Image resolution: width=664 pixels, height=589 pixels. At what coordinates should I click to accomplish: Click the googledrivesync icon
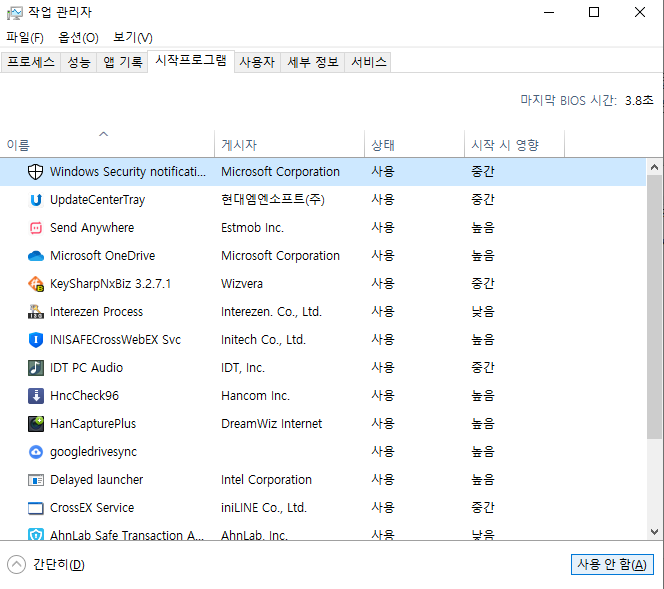tap(36, 452)
